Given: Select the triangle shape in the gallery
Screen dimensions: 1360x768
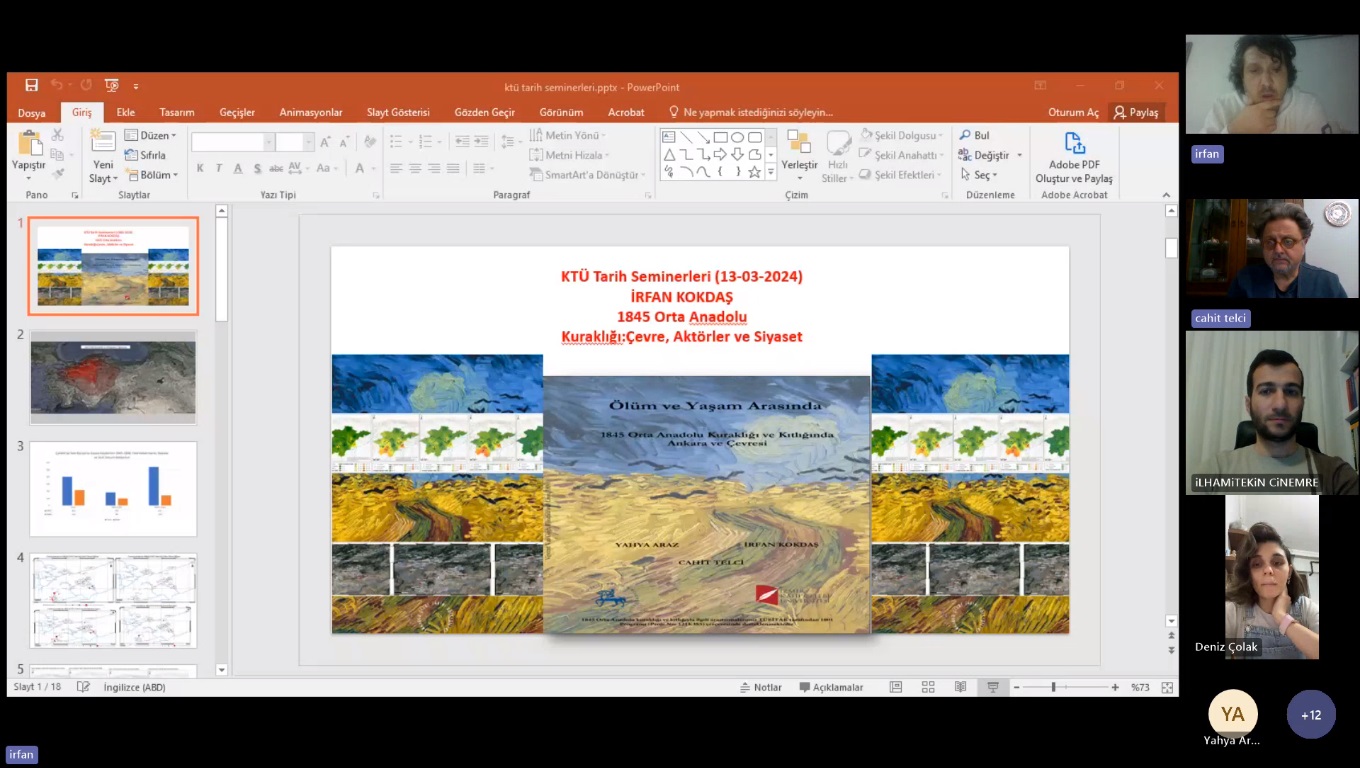Looking at the screenshot, I should [x=669, y=154].
